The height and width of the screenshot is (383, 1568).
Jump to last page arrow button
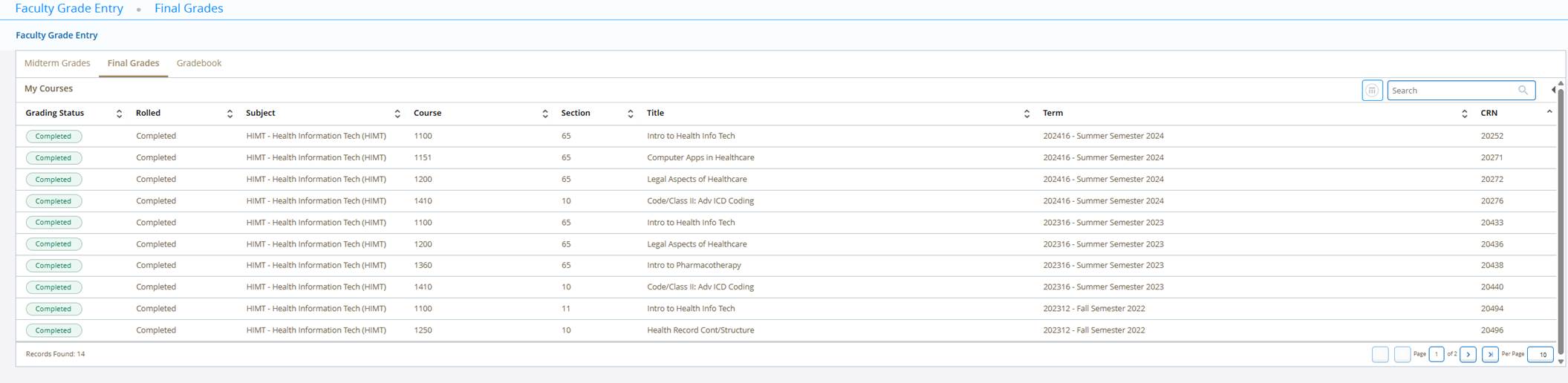point(1490,355)
